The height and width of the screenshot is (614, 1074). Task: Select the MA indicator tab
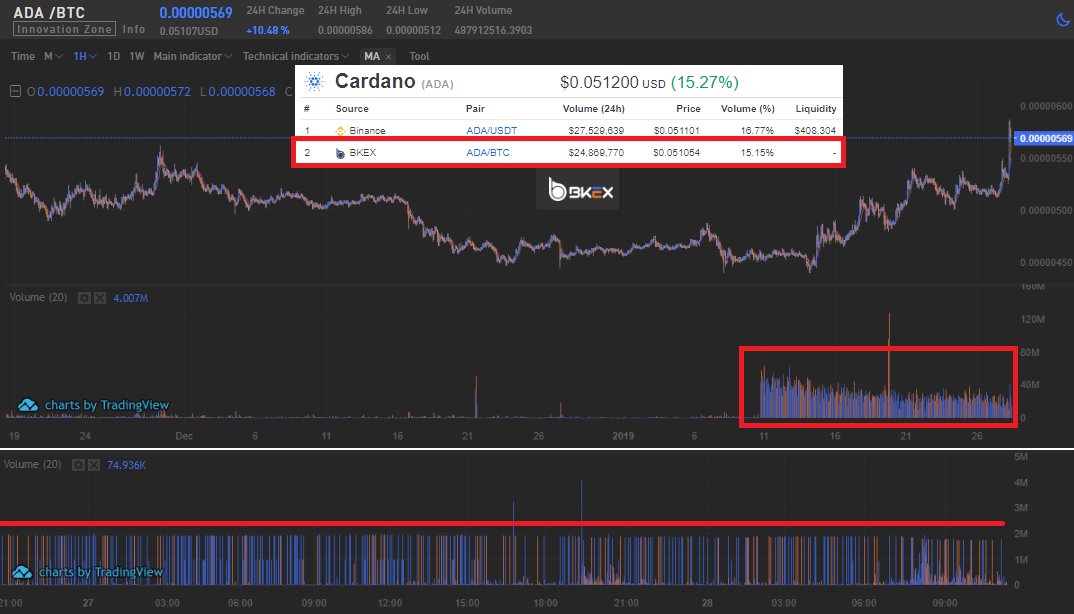click(x=372, y=56)
